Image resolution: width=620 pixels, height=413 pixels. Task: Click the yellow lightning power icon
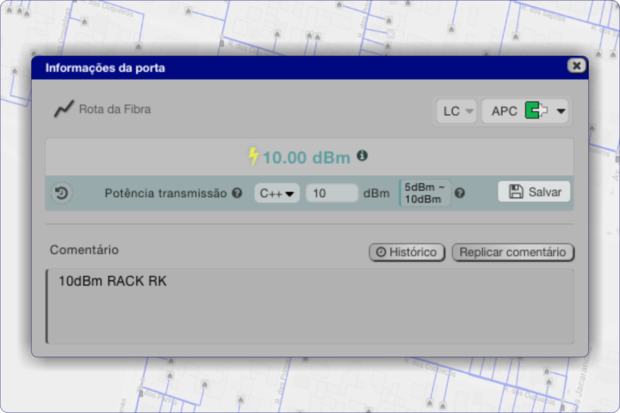[x=253, y=157]
